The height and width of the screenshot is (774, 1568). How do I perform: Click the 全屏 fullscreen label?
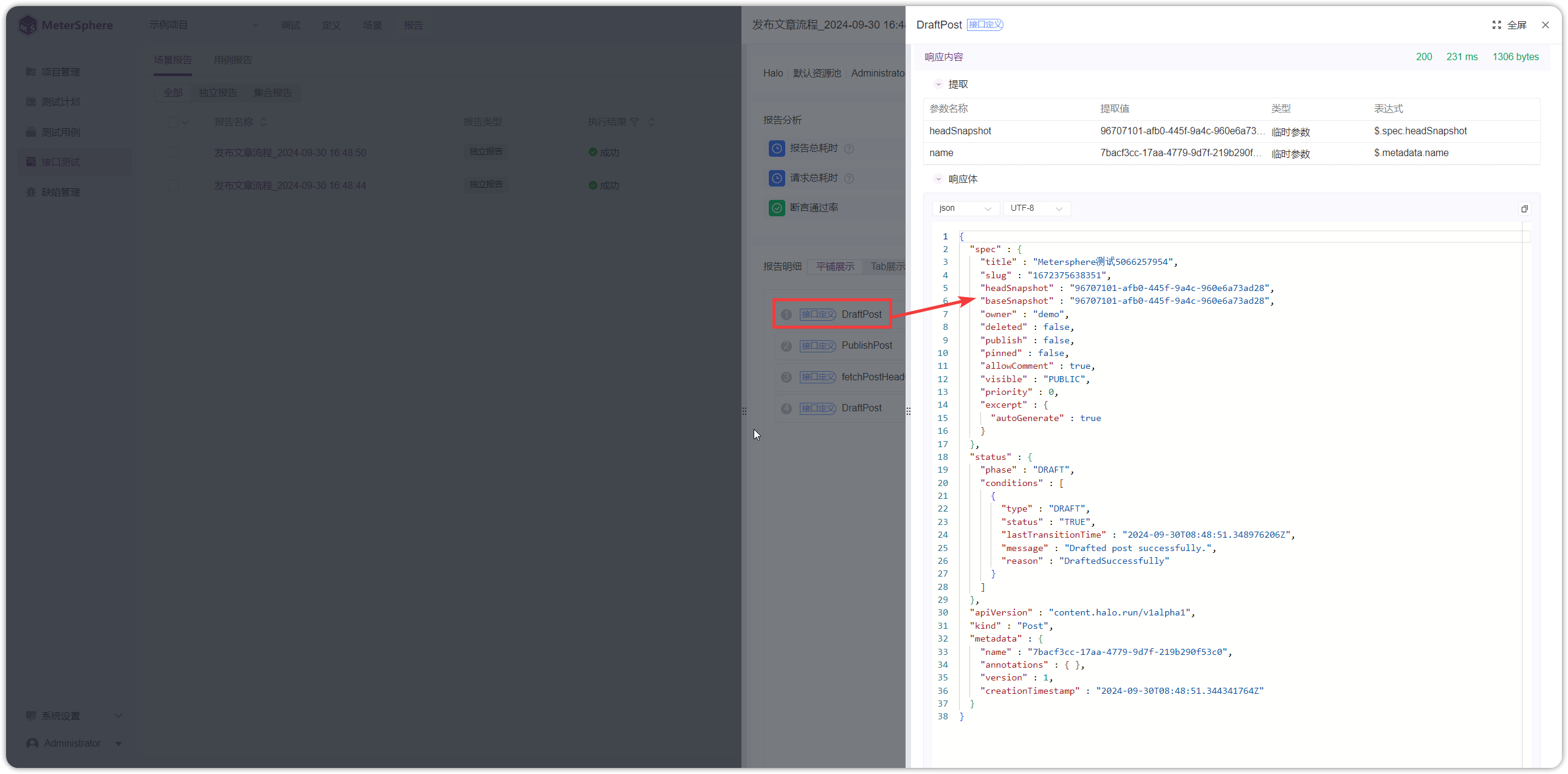(1516, 25)
